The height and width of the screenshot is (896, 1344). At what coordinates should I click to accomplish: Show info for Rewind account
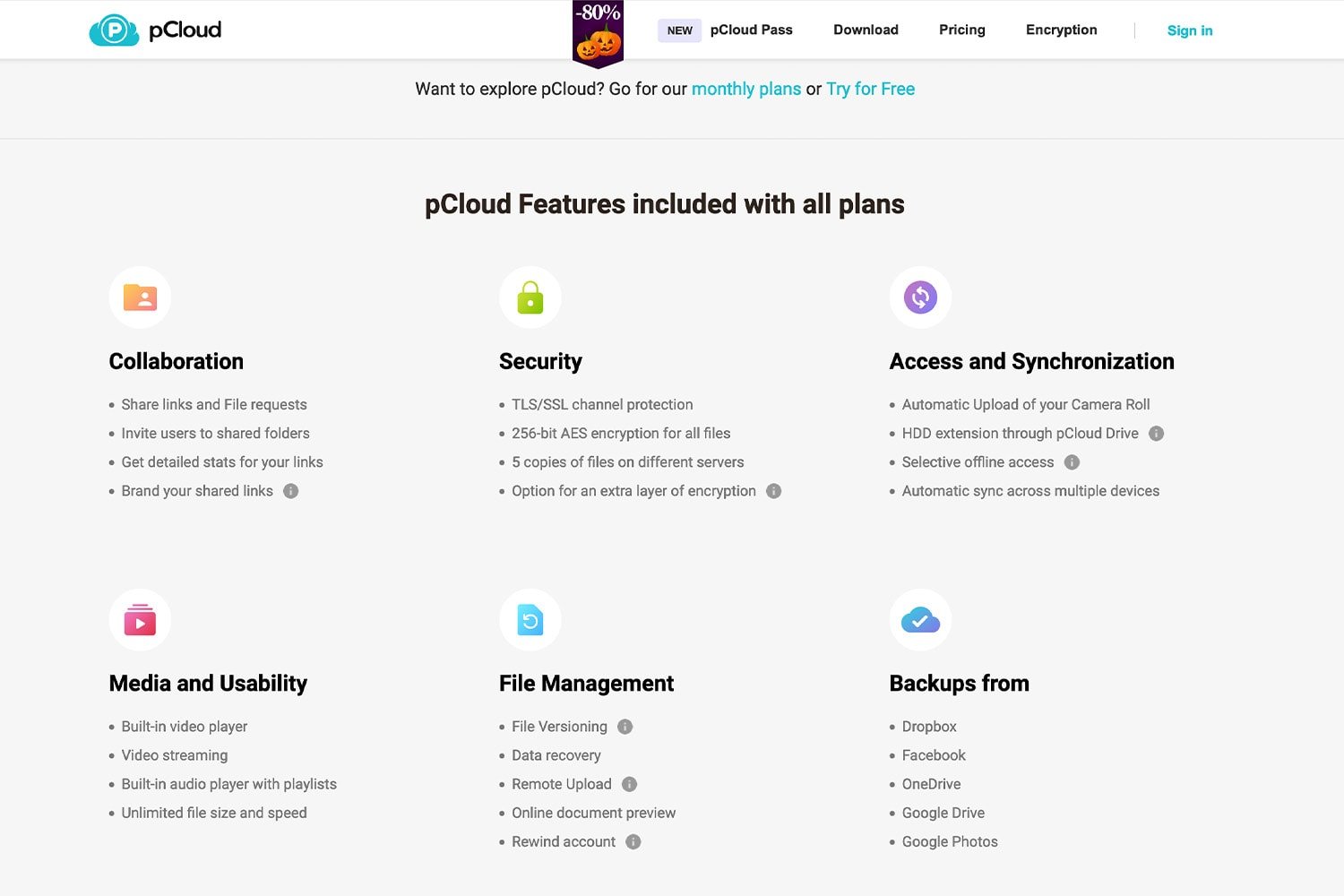tap(633, 841)
